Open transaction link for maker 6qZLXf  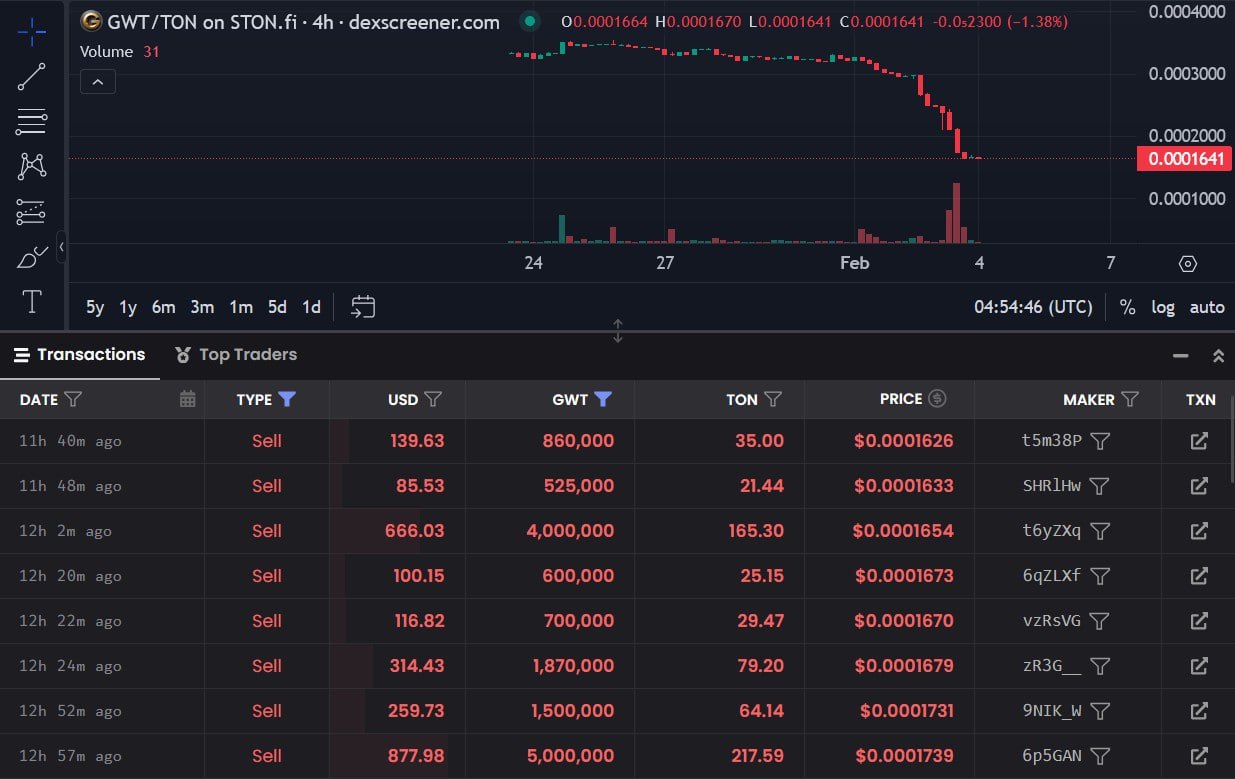[x=1198, y=576]
